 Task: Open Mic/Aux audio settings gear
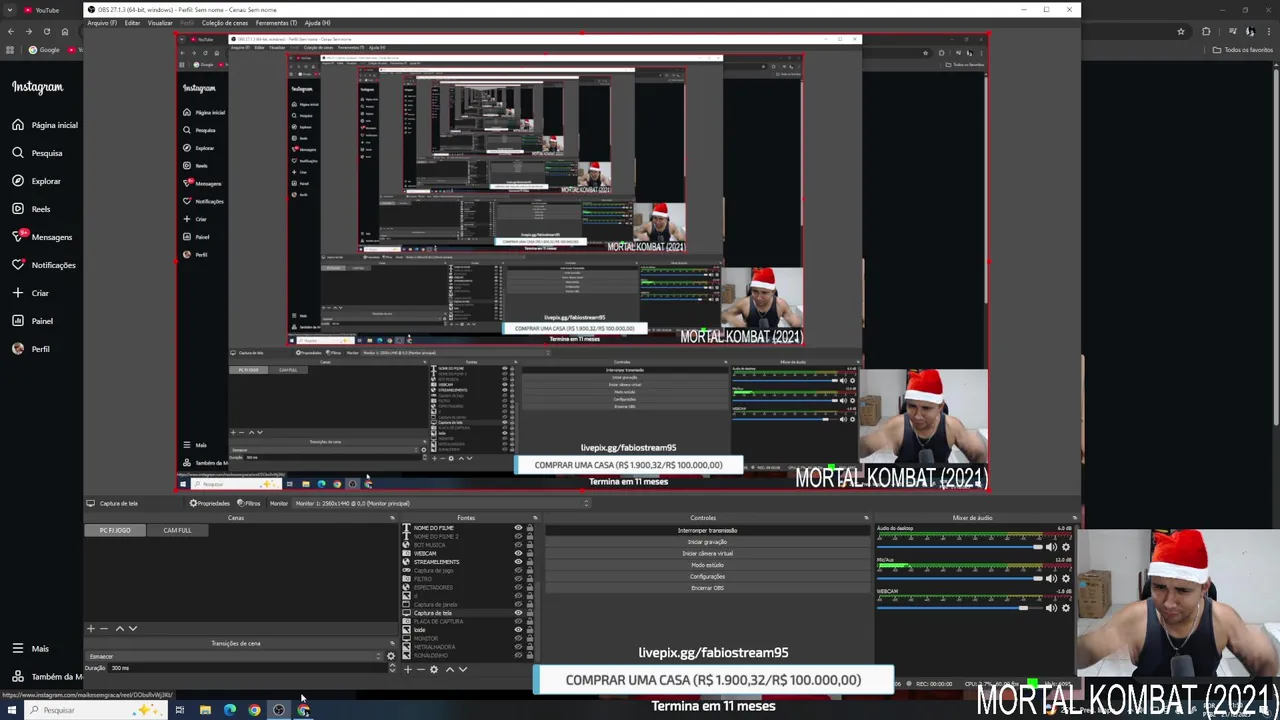tap(1066, 578)
